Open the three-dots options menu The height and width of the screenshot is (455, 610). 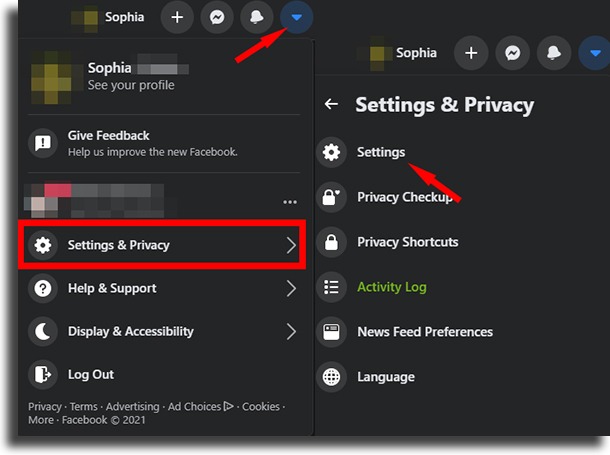point(290,202)
